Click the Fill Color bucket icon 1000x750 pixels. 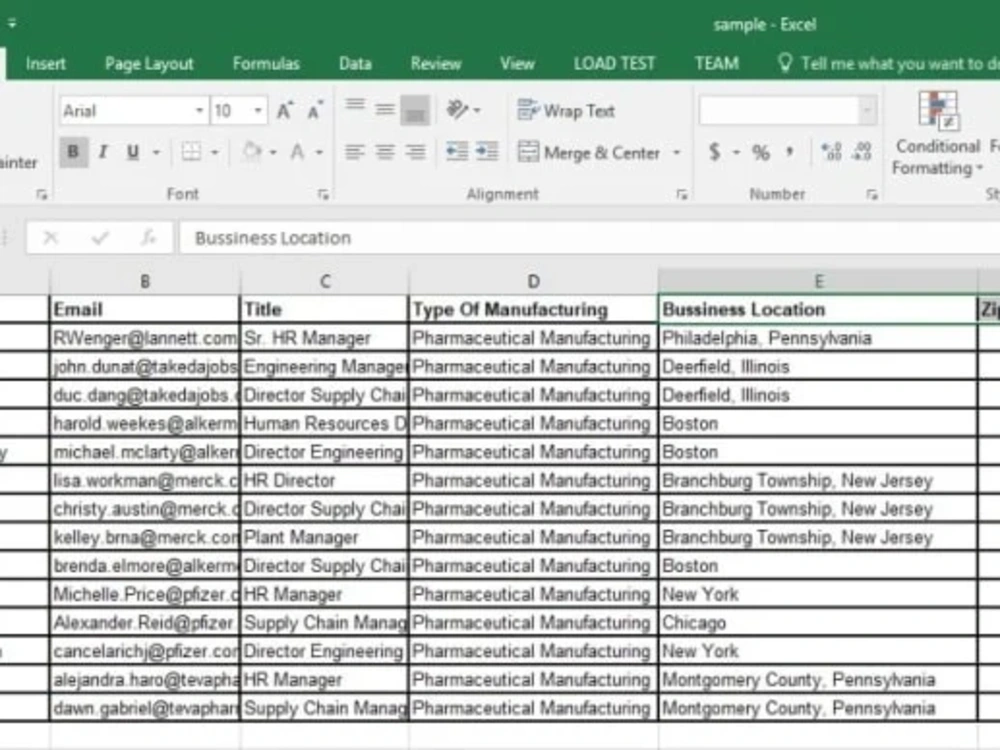click(252, 152)
